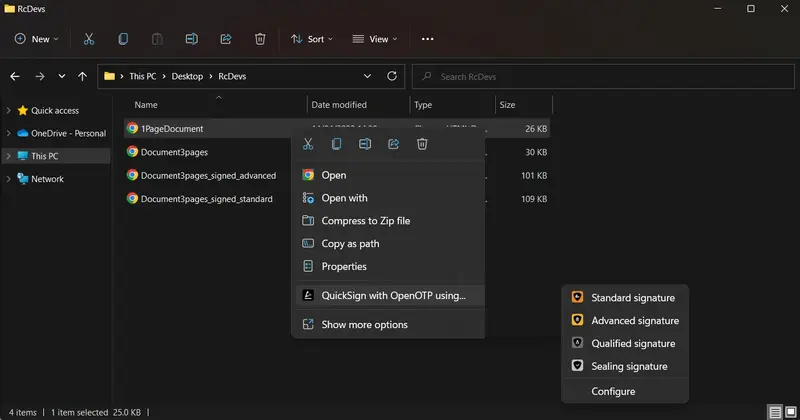The image size is (800, 420).
Task: Choose Show more options
Action: click(389, 325)
